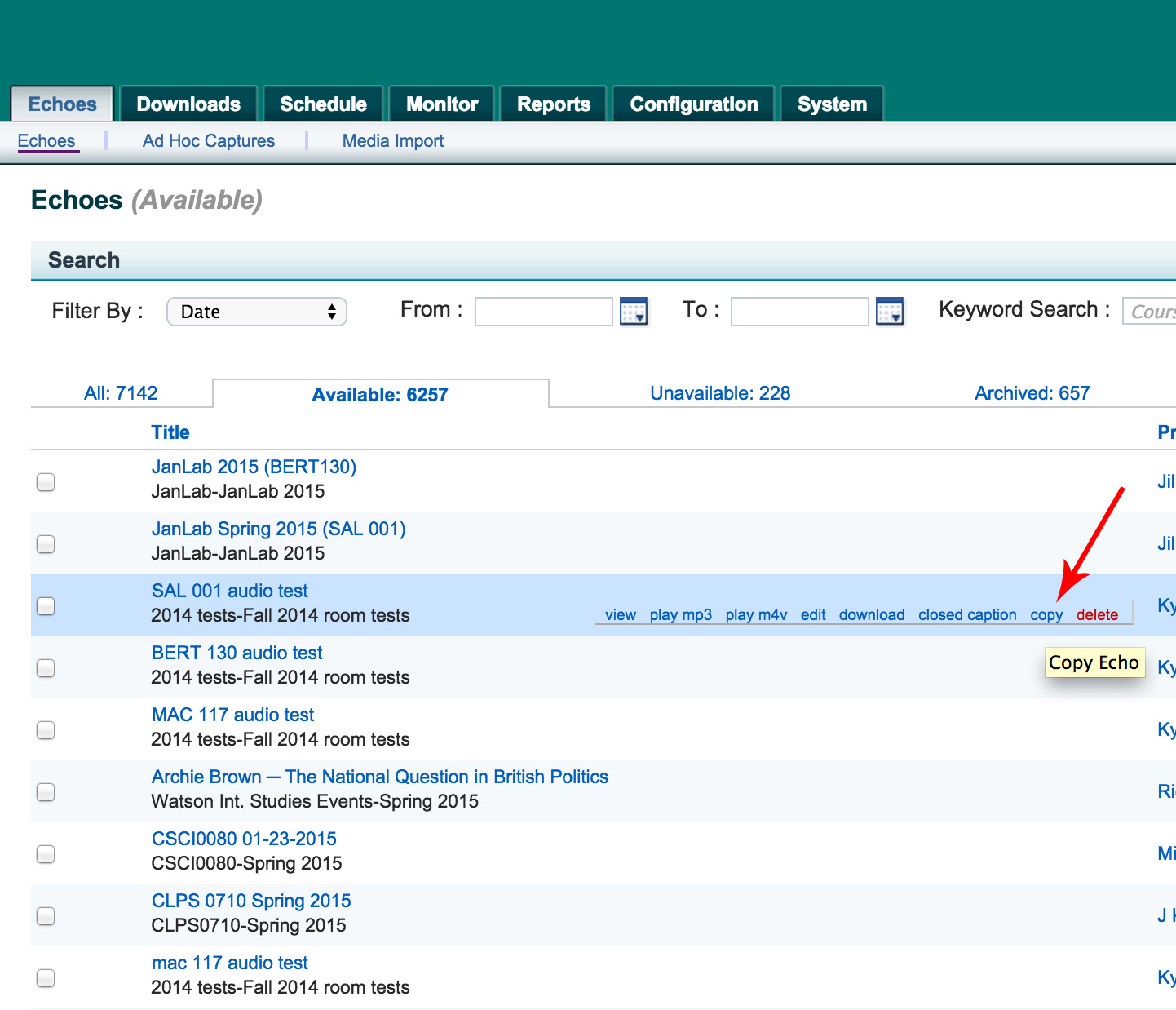Viewport: 1176px width, 1010px height.
Task: Open the From date calendar picker
Action: (x=634, y=311)
